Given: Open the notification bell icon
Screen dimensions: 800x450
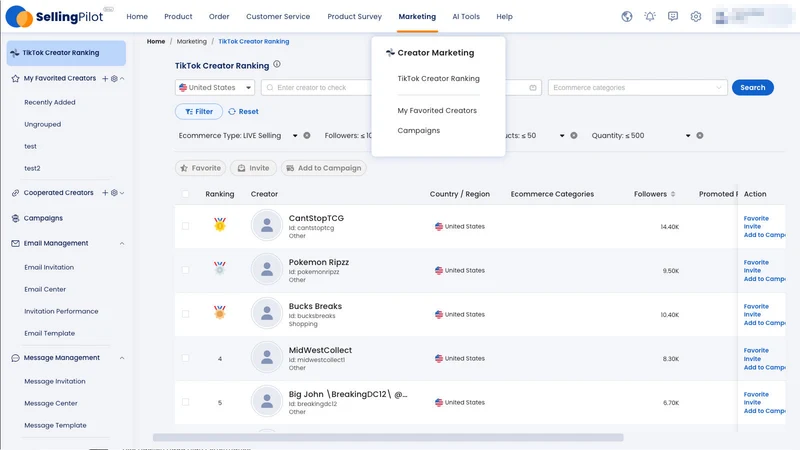Looking at the screenshot, I should pos(649,16).
